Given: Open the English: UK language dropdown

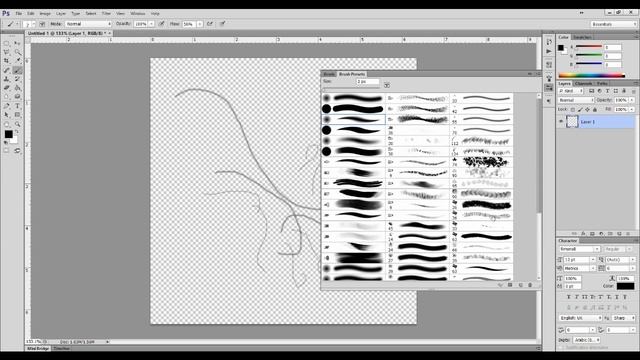Looking at the screenshot, I should click(580, 318).
